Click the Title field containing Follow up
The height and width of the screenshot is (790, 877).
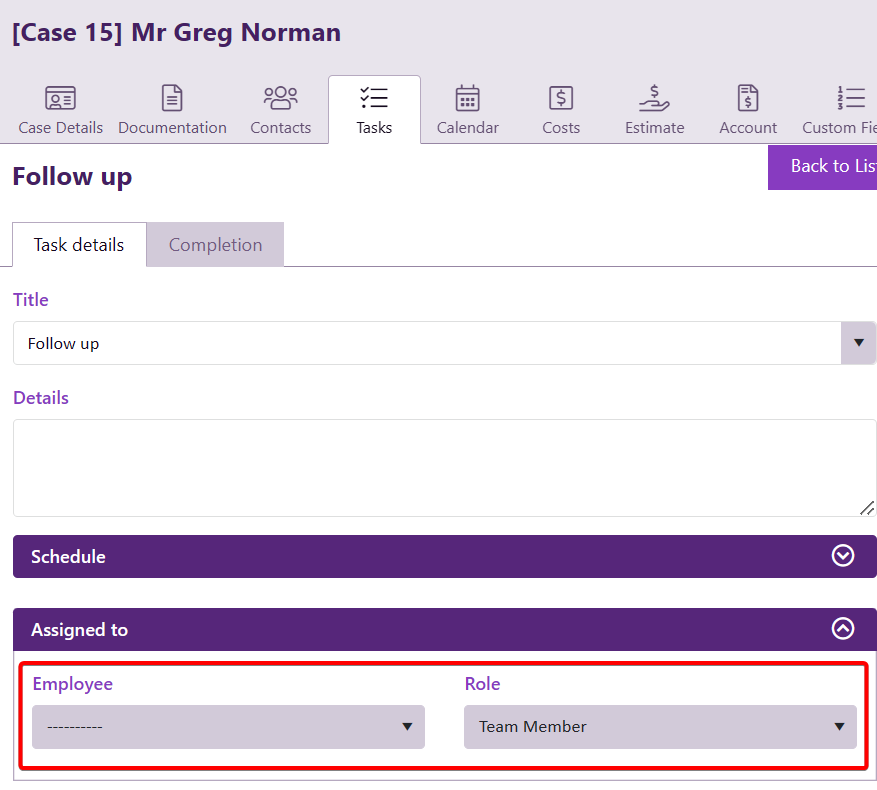coord(425,343)
